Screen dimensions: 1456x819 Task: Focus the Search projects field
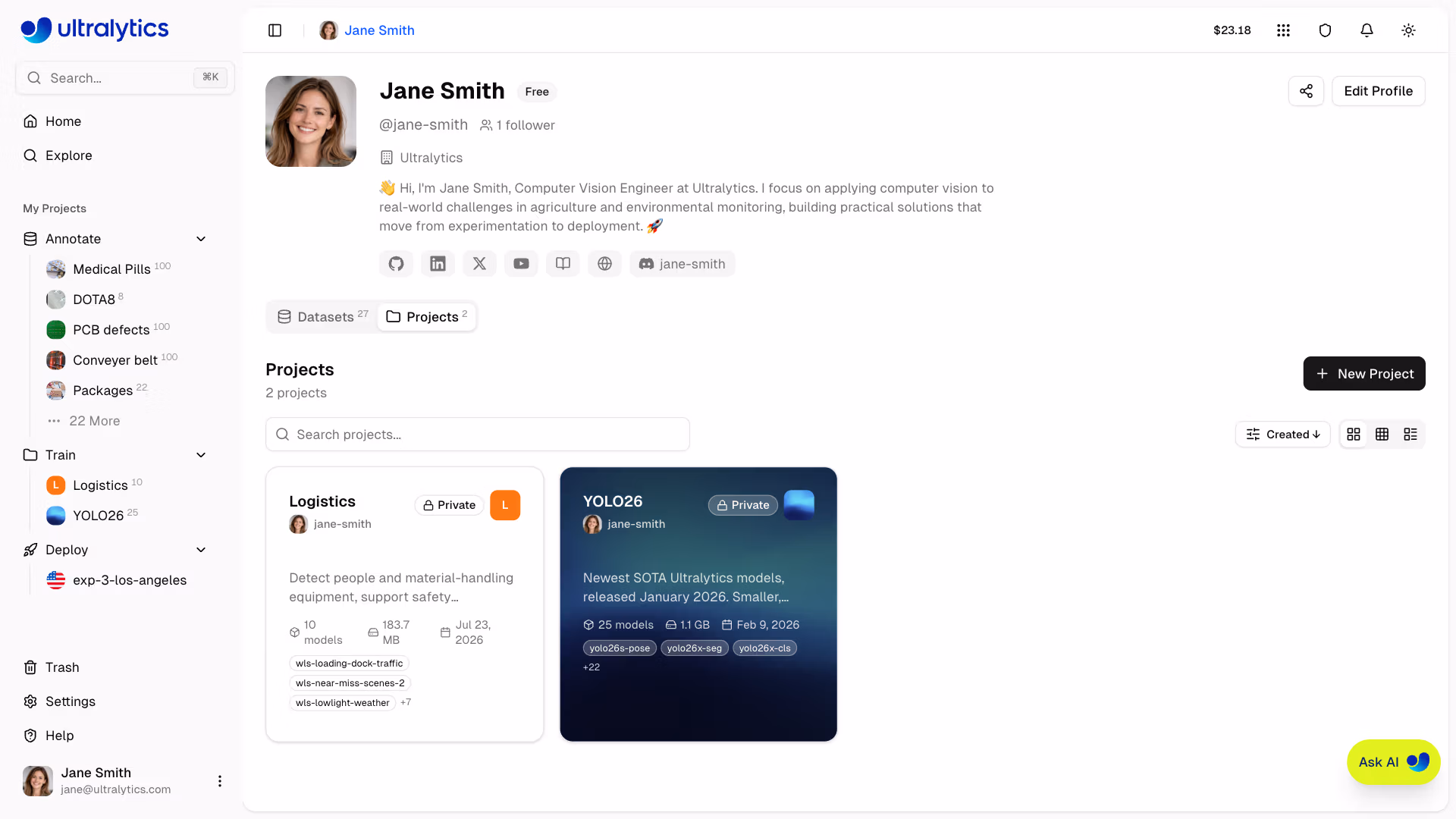tap(477, 435)
